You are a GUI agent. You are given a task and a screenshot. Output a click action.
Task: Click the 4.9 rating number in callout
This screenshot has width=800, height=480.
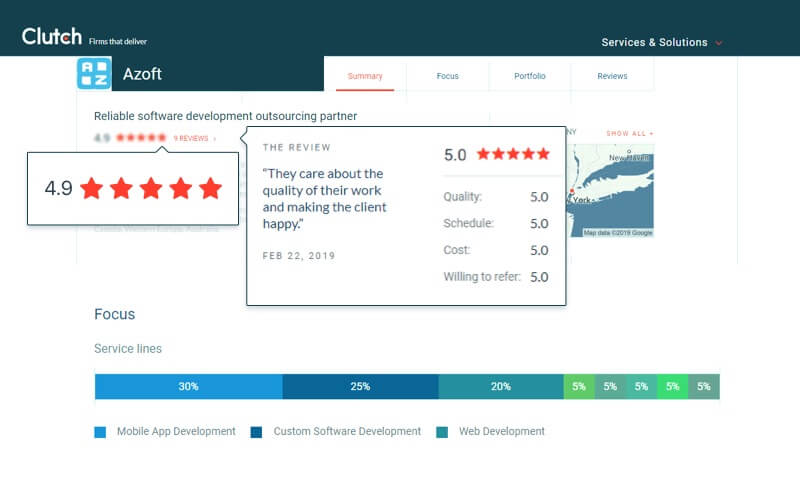59,188
